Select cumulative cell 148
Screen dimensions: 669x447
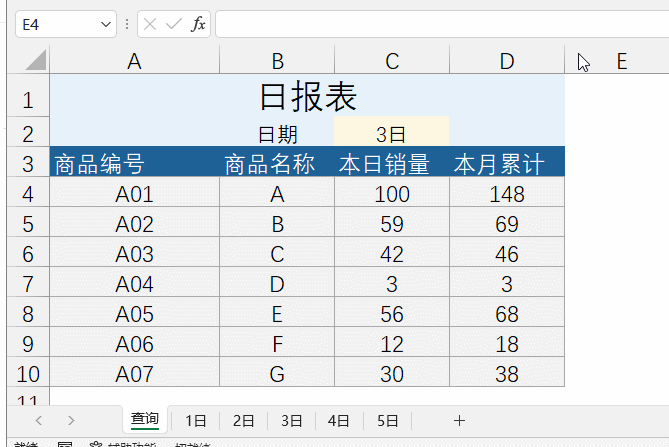[507, 192]
